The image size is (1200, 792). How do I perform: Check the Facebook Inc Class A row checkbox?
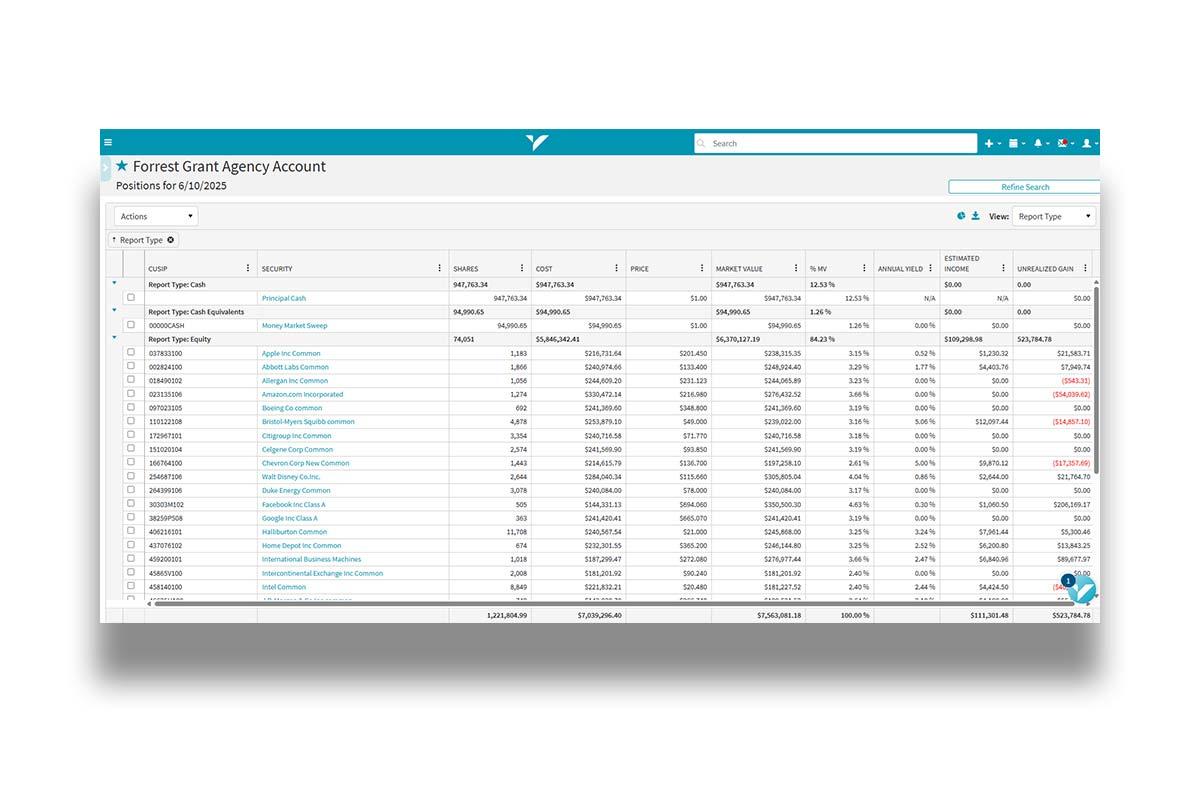(x=131, y=504)
